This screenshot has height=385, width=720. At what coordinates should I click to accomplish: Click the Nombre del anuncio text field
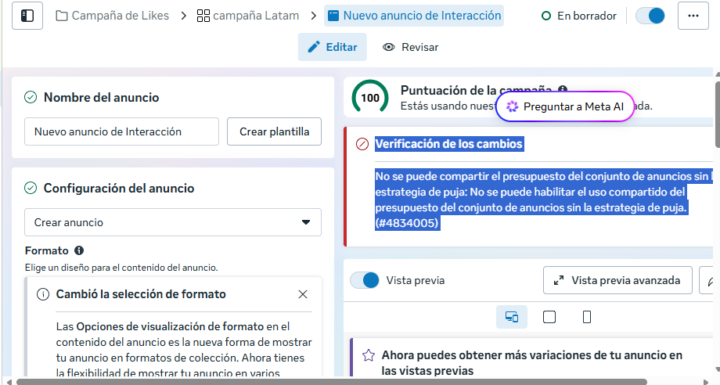coord(121,132)
